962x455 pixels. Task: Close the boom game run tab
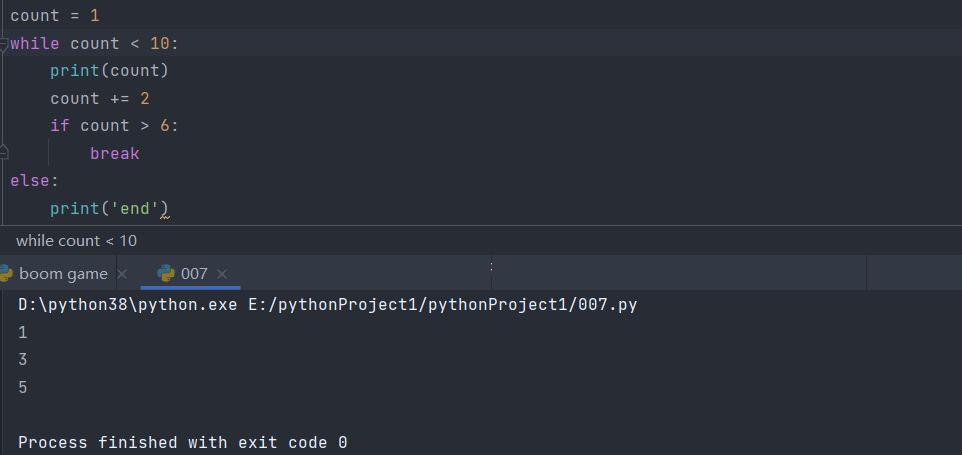pos(122,273)
